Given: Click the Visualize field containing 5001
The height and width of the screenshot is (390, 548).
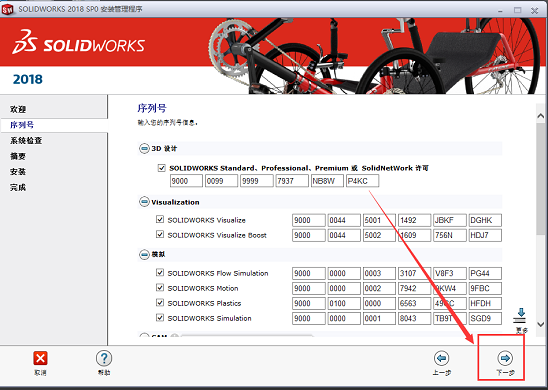Looking at the screenshot, I should point(379,220).
